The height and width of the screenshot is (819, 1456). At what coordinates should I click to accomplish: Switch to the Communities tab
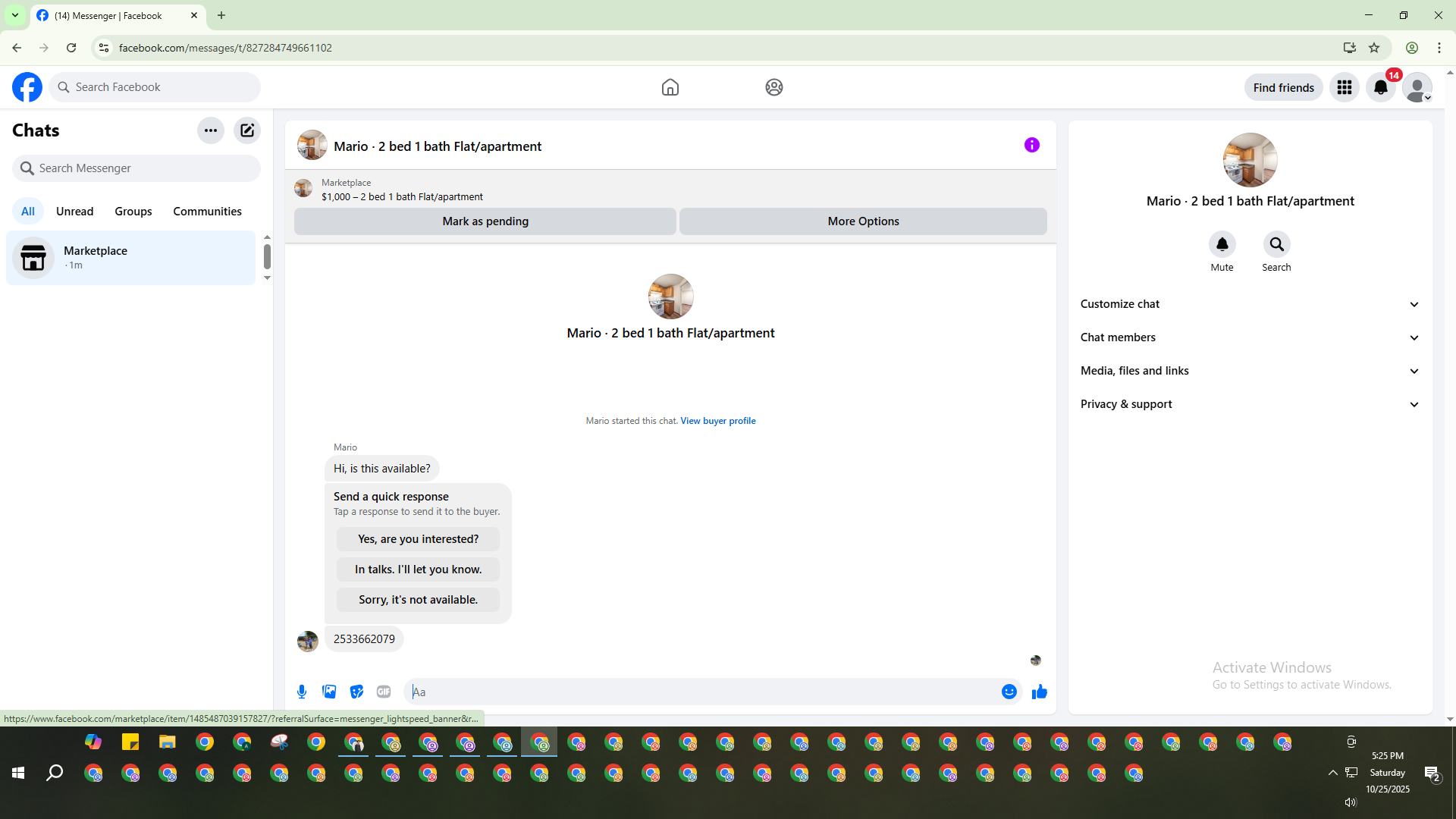tap(207, 212)
